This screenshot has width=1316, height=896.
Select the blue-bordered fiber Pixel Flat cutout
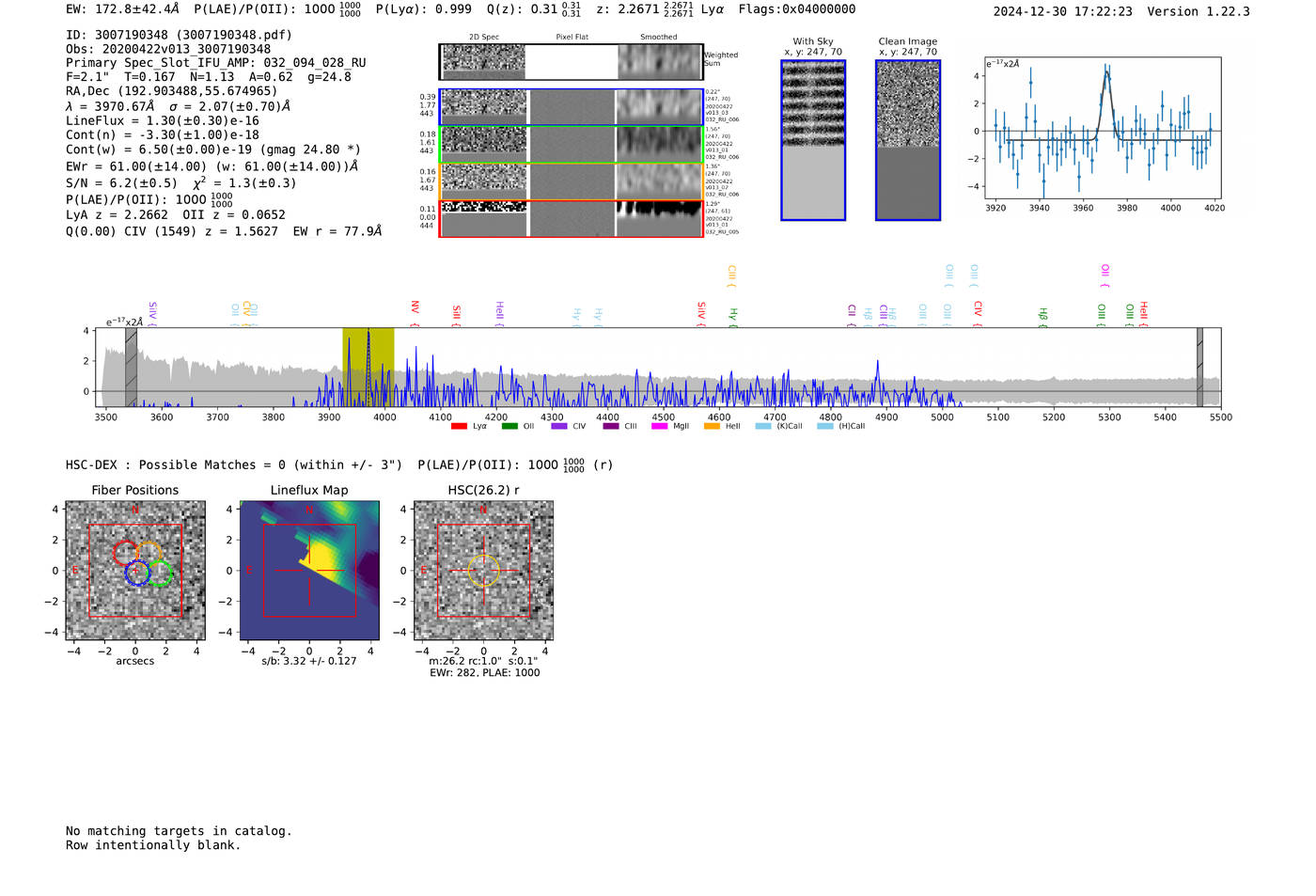pos(572,107)
